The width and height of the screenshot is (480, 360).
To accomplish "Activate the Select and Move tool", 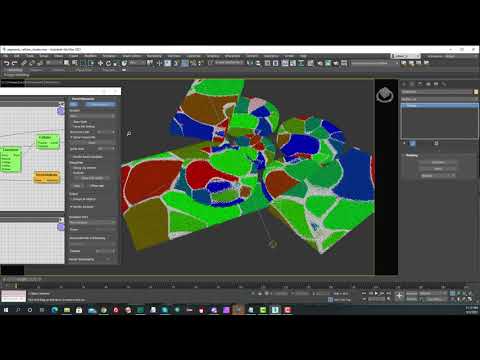I will (x=100, y=63).
